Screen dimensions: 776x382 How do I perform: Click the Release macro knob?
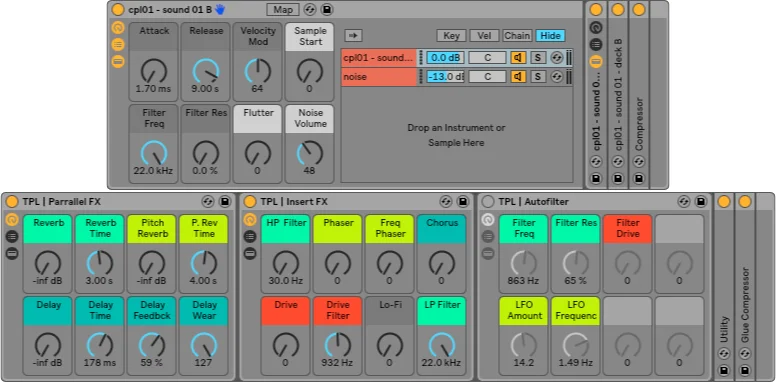(x=206, y=71)
